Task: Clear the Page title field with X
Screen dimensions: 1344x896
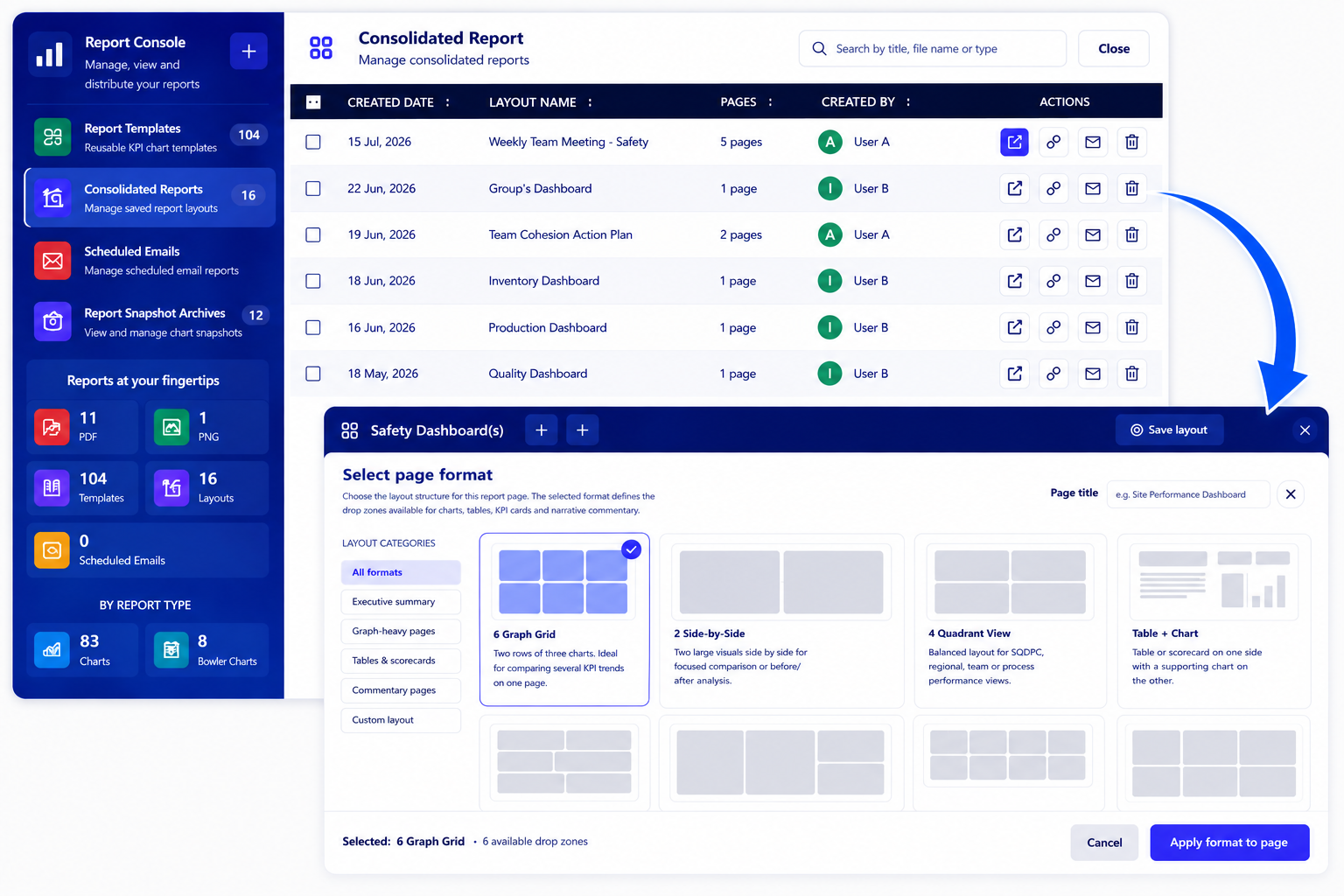Action: (x=1291, y=494)
